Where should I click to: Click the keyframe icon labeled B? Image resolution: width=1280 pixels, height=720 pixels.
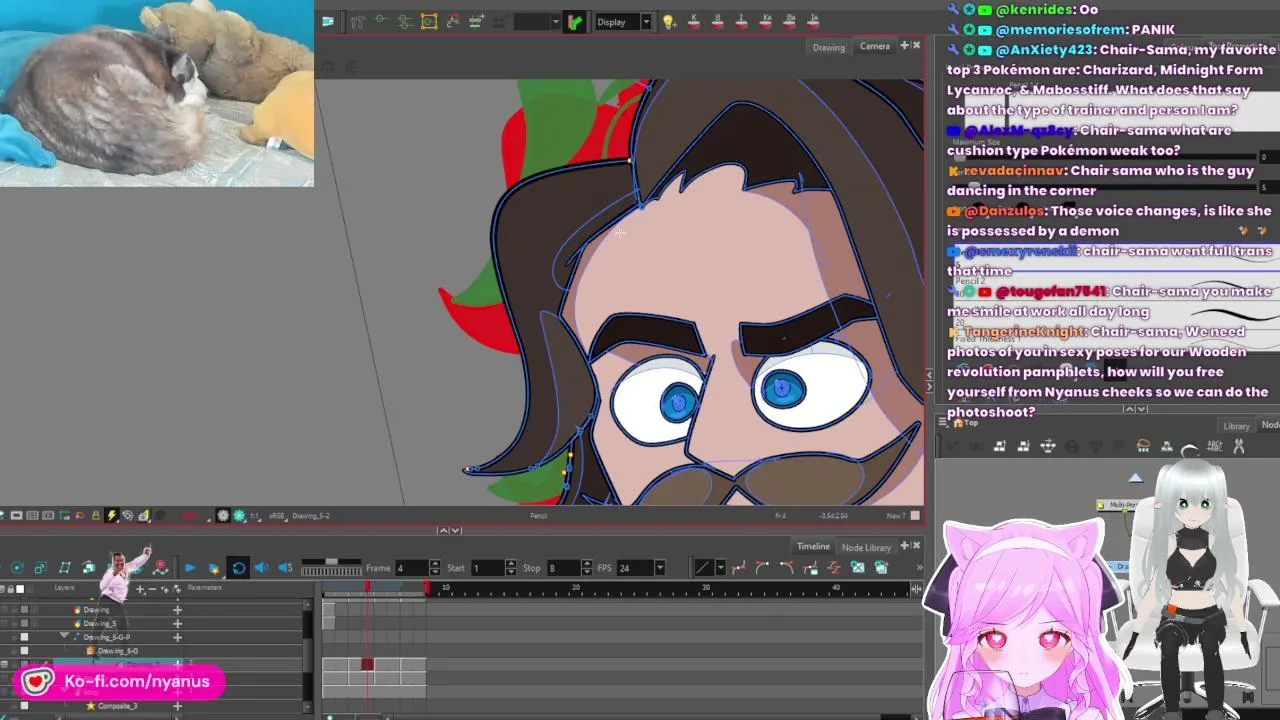tap(718, 21)
